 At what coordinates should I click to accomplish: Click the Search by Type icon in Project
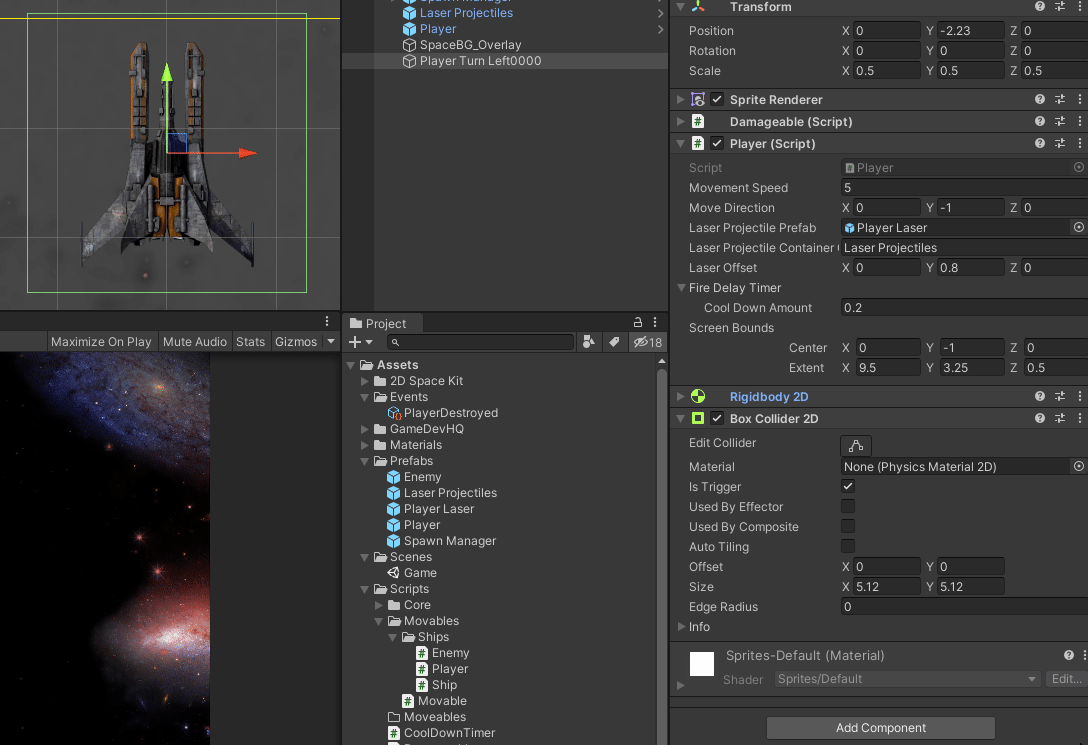(589, 342)
